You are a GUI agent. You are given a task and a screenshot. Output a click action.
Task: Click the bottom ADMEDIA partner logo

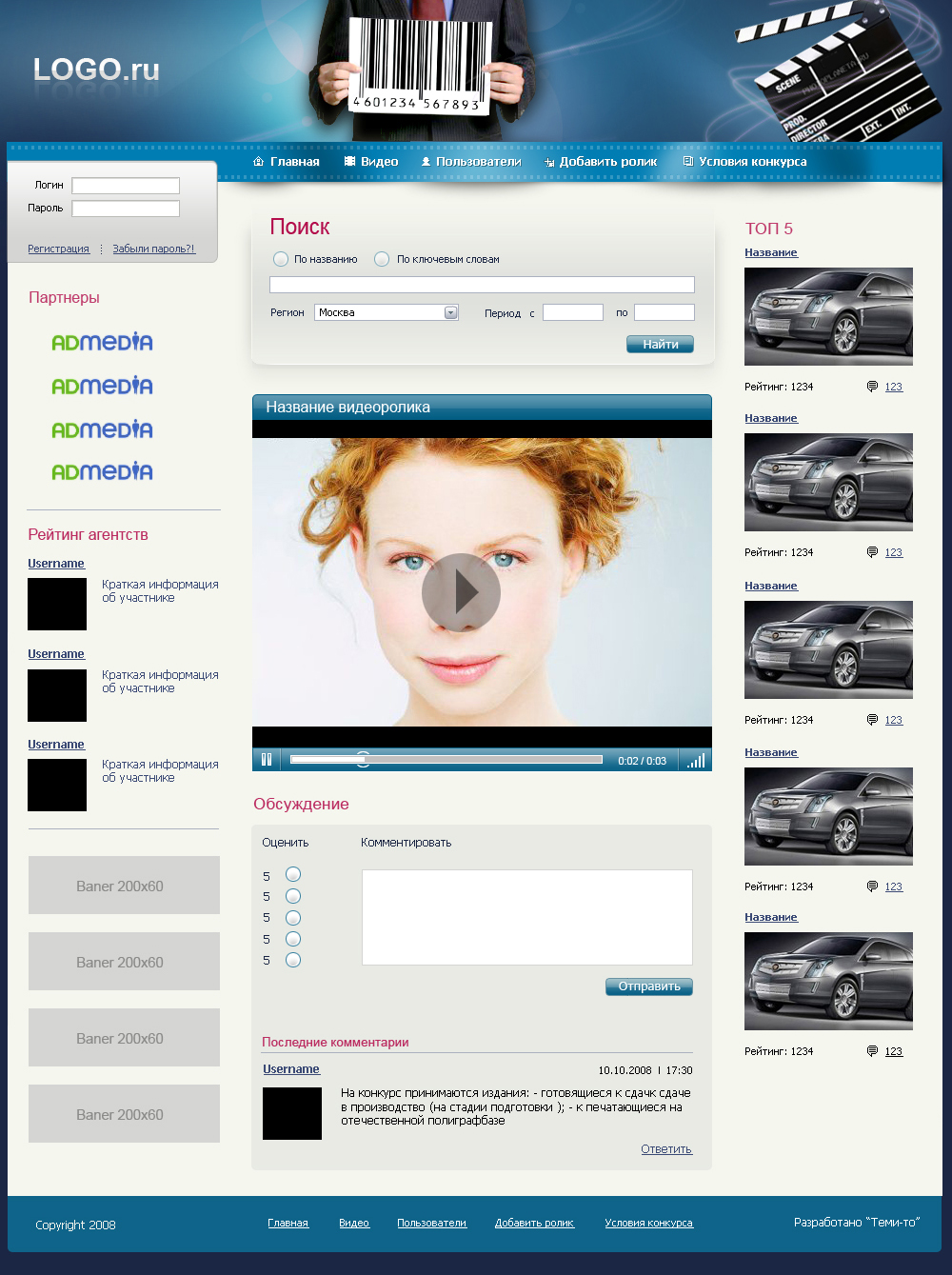pyautogui.click(x=102, y=471)
